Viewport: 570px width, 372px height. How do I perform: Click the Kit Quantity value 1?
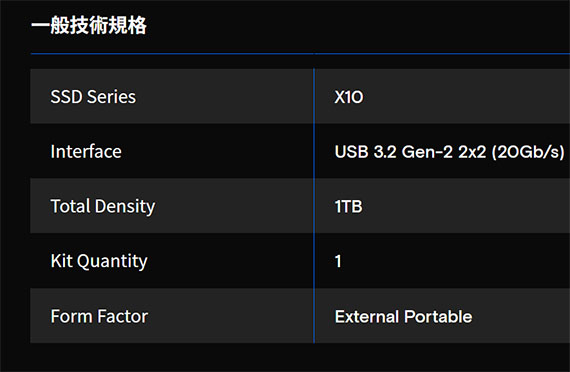click(338, 261)
